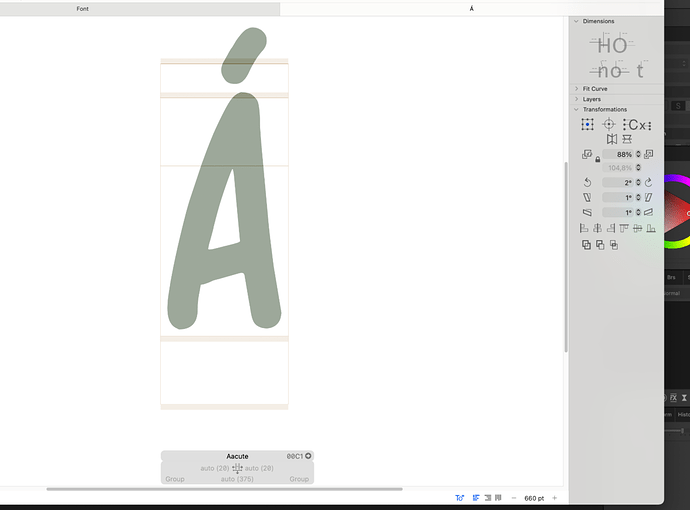The width and height of the screenshot is (690, 510).
Task: Zoom out with the minus button
Action: pos(514,498)
